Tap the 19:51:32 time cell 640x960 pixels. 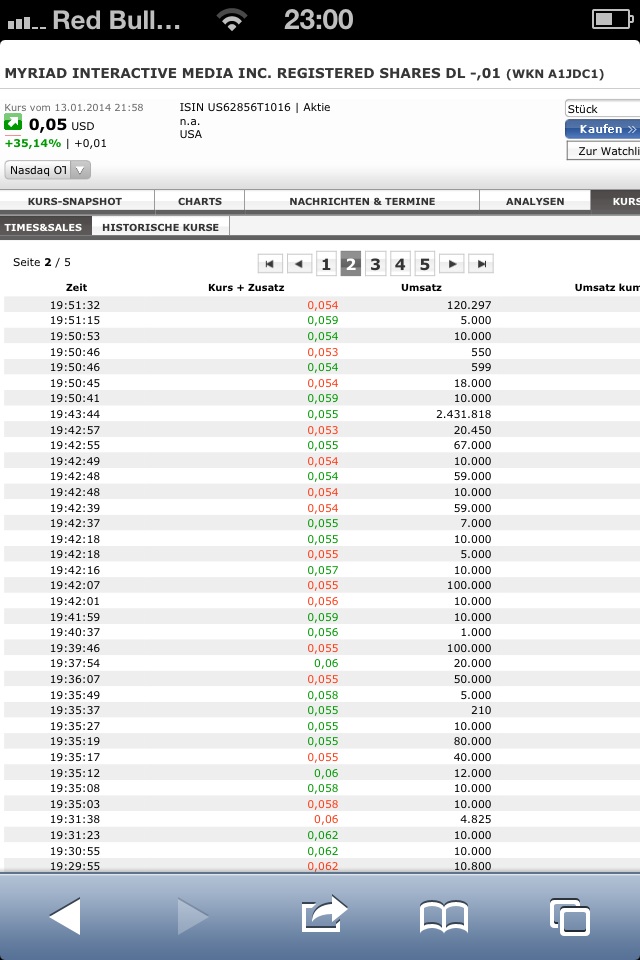75,305
